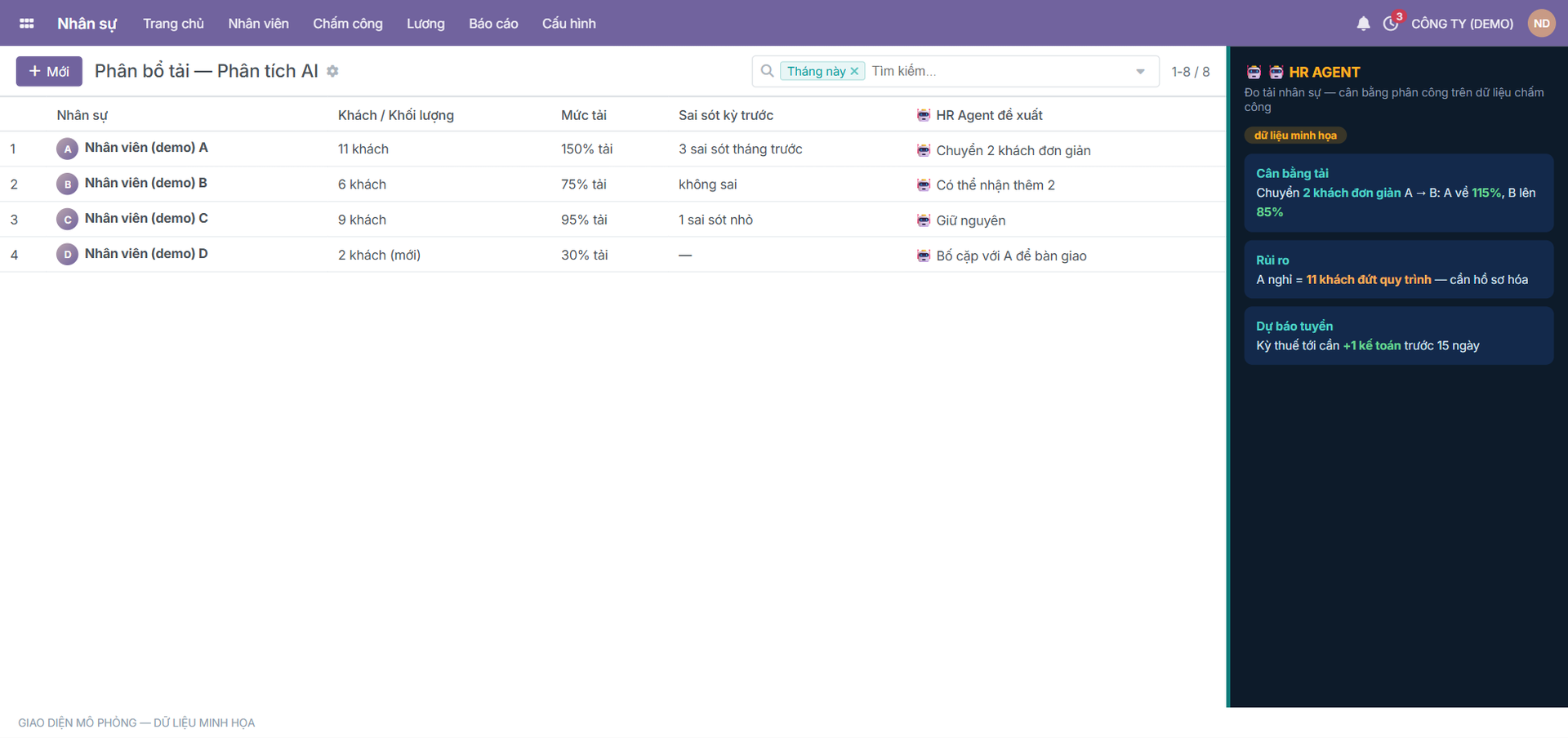Click the robot icon beside 'Có thể nhận thêm 2'
This screenshot has height=738, width=1568.
tap(924, 185)
